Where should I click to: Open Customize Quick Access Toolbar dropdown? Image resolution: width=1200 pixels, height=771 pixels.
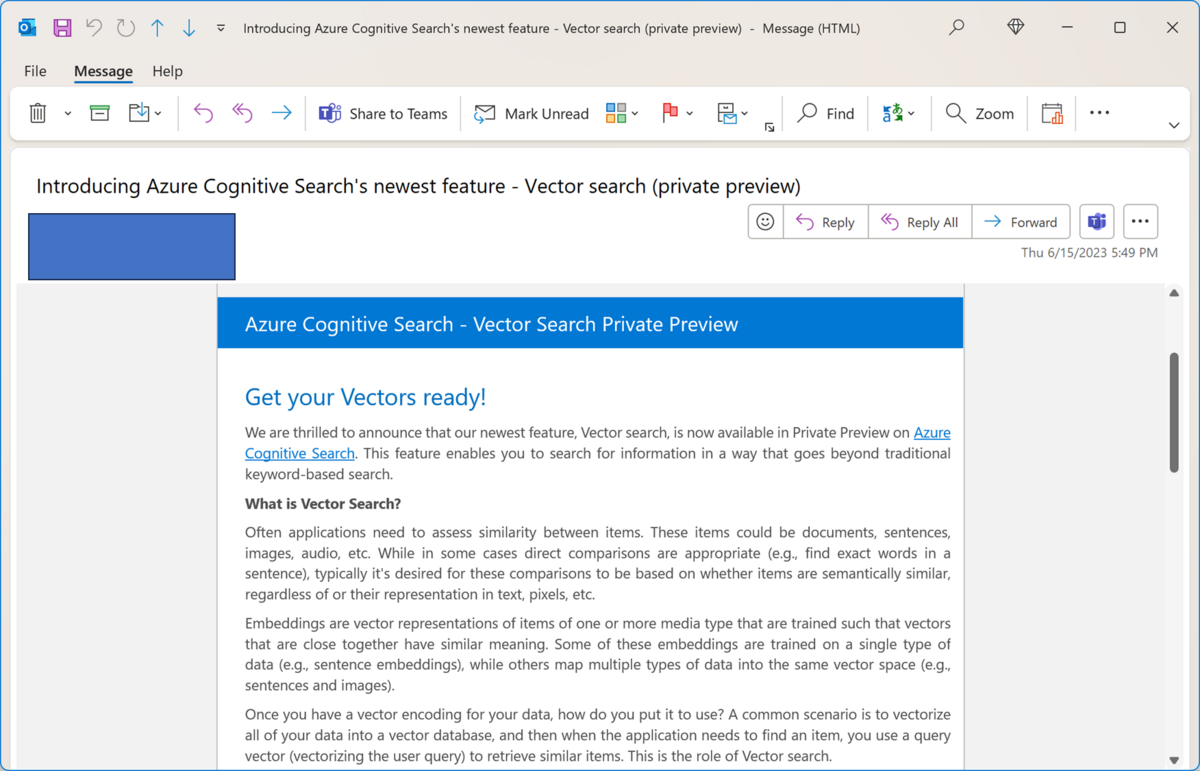pos(221,29)
